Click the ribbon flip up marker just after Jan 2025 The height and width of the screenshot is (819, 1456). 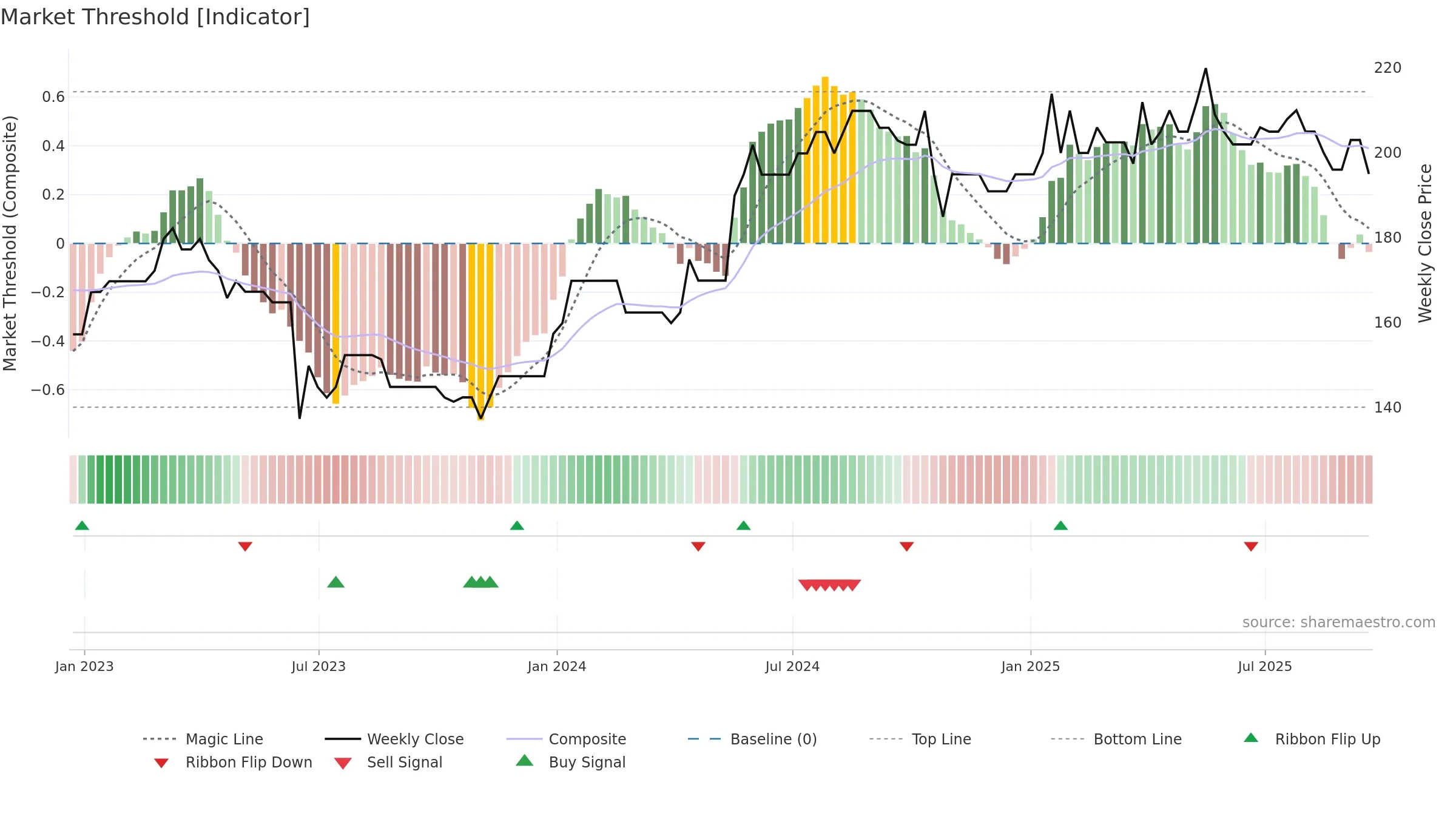coord(1060,525)
